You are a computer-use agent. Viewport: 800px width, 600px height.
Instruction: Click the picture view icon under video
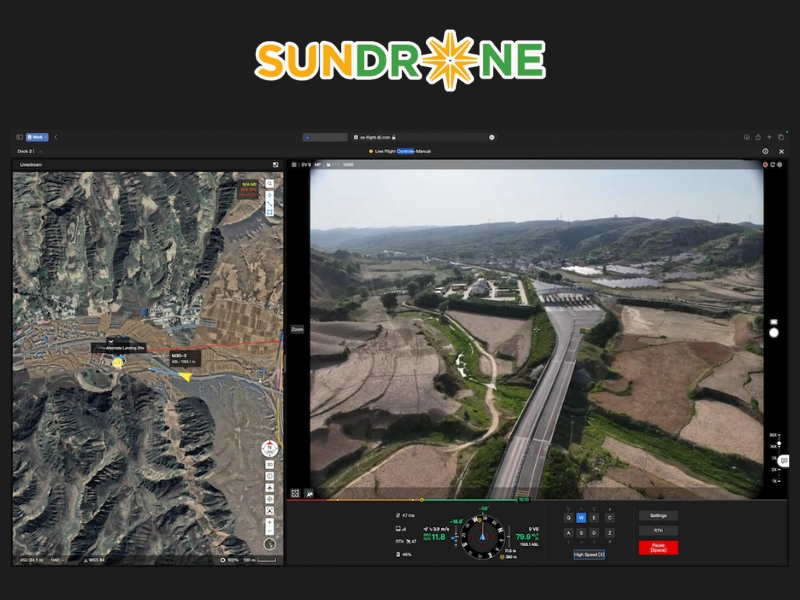(309, 493)
